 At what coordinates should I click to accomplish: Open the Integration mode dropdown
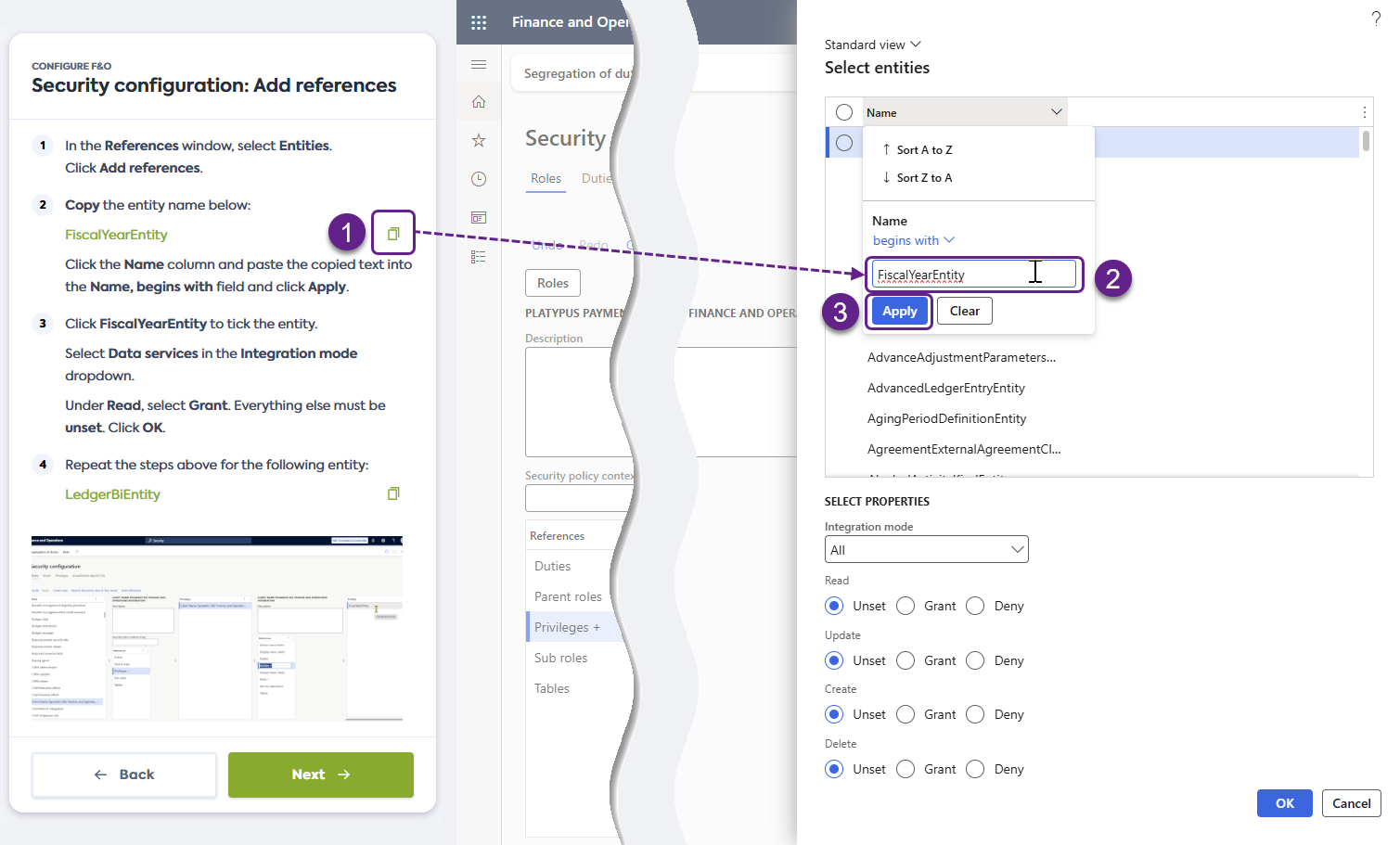tap(926, 550)
